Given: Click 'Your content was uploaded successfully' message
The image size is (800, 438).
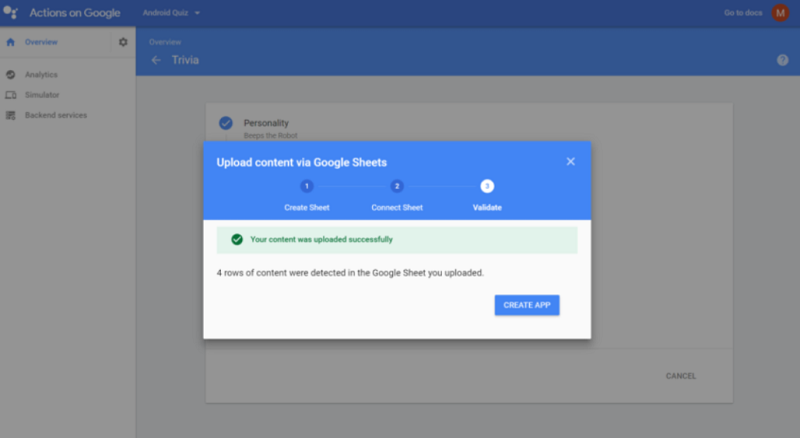Looking at the screenshot, I should [x=321, y=239].
